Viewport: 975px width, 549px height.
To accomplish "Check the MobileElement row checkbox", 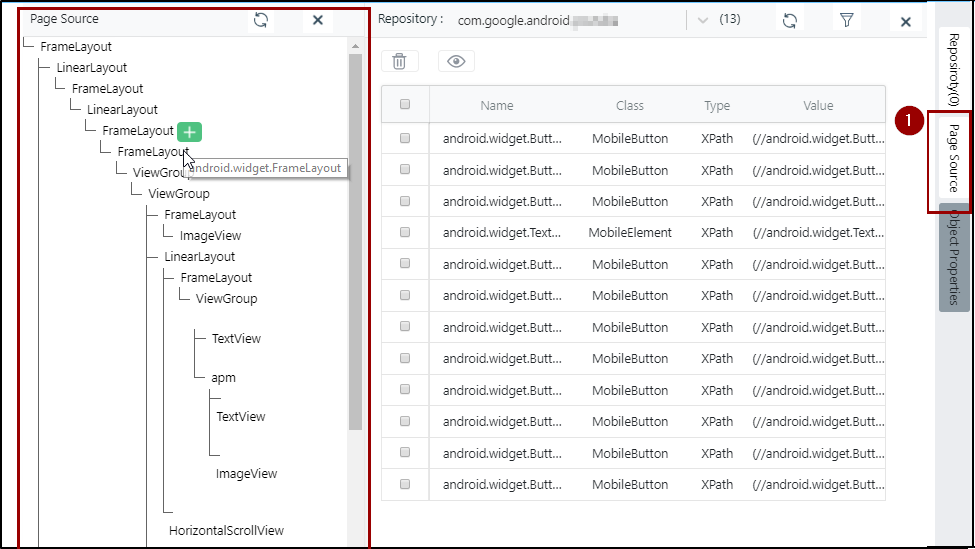I will click(x=405, y=233).
